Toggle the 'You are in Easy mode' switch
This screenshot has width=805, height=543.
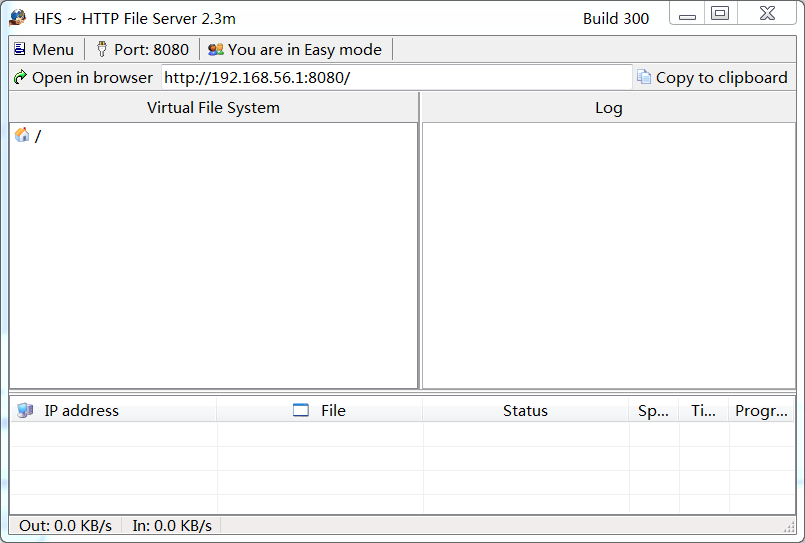tap(295, 49)
